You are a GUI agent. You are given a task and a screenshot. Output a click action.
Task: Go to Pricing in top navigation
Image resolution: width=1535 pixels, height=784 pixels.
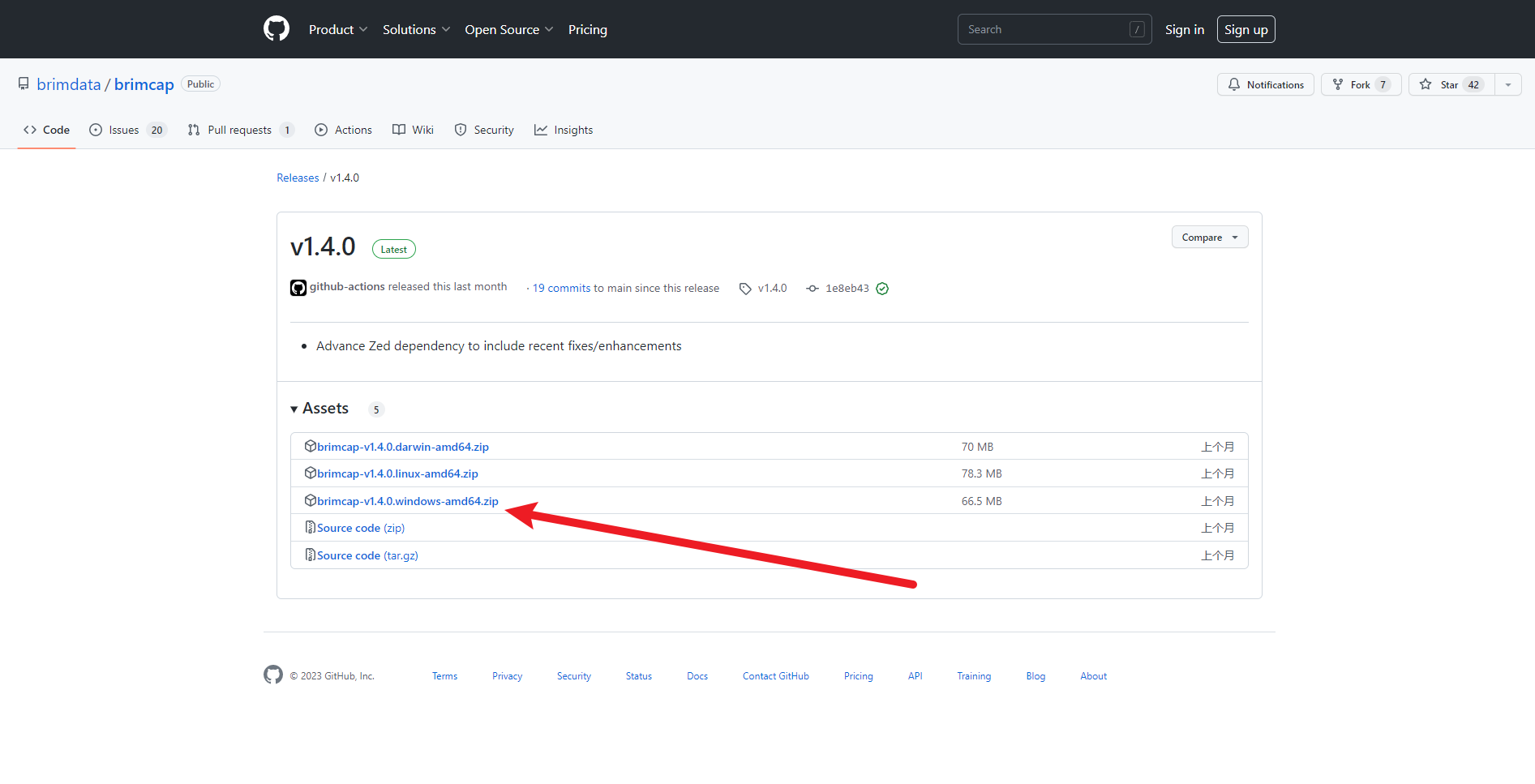click(588, 29)
